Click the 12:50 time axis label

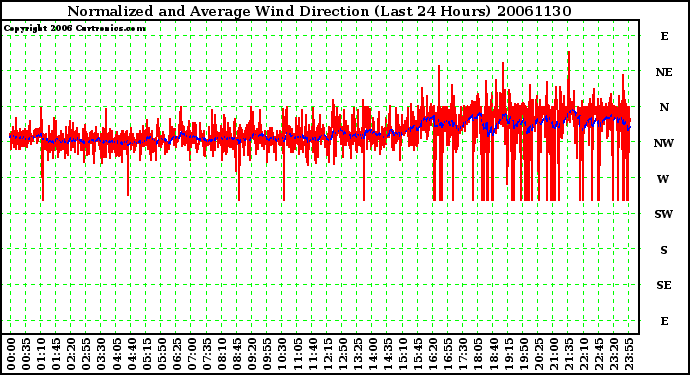point(342,354)
